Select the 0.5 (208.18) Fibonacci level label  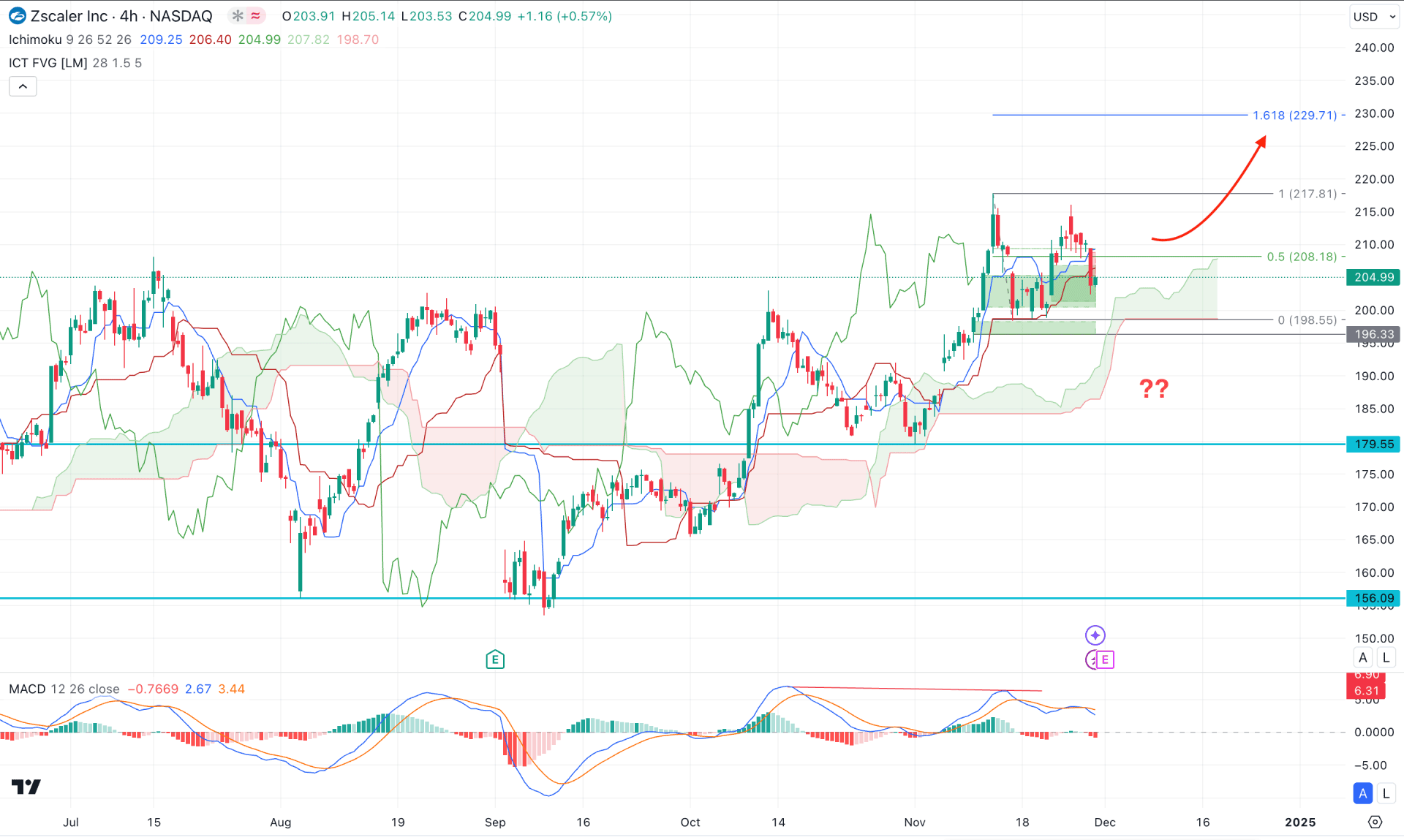pos(1302,257)
